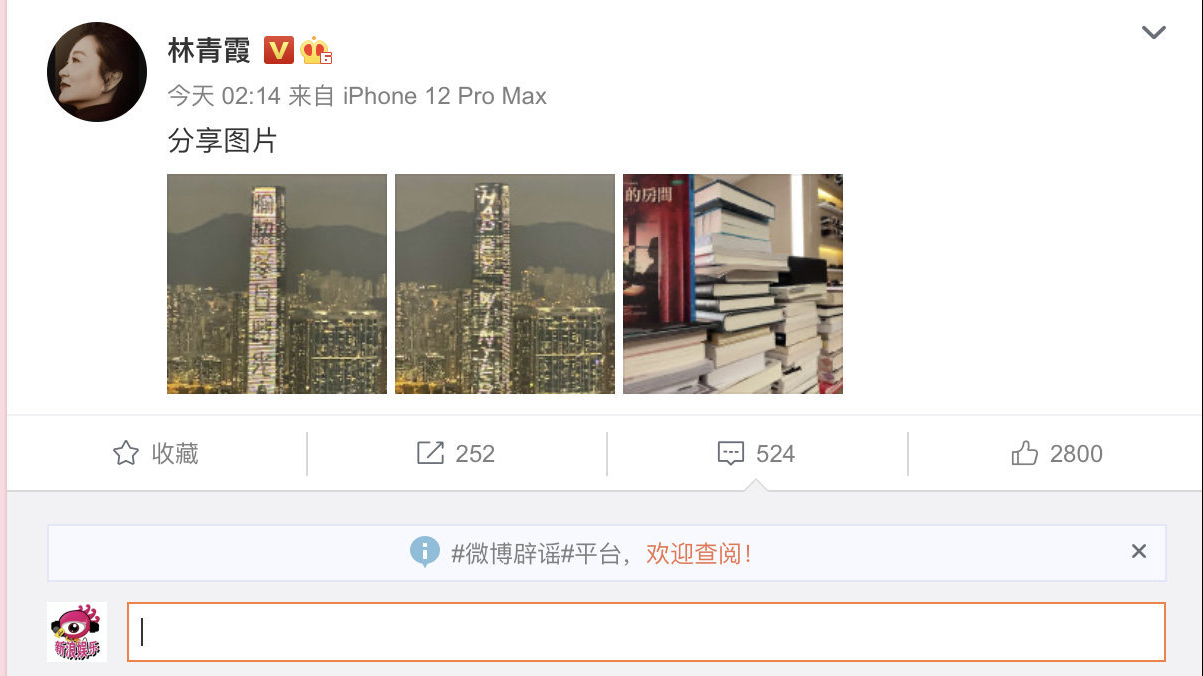
Task: Open the first skyscraper photo thumbnail
Action: [277, 284]
